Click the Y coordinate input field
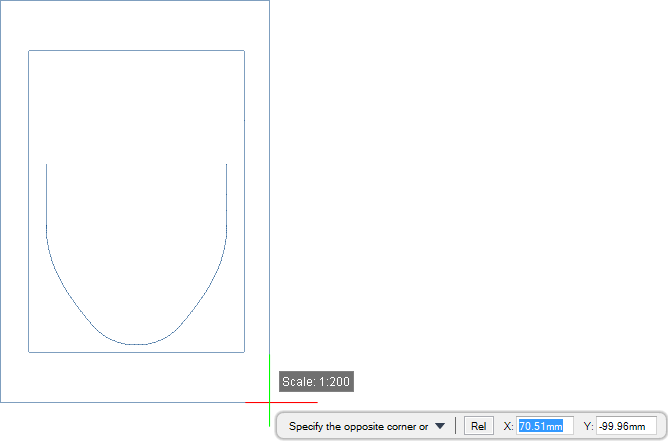 (x=626, y=426)
